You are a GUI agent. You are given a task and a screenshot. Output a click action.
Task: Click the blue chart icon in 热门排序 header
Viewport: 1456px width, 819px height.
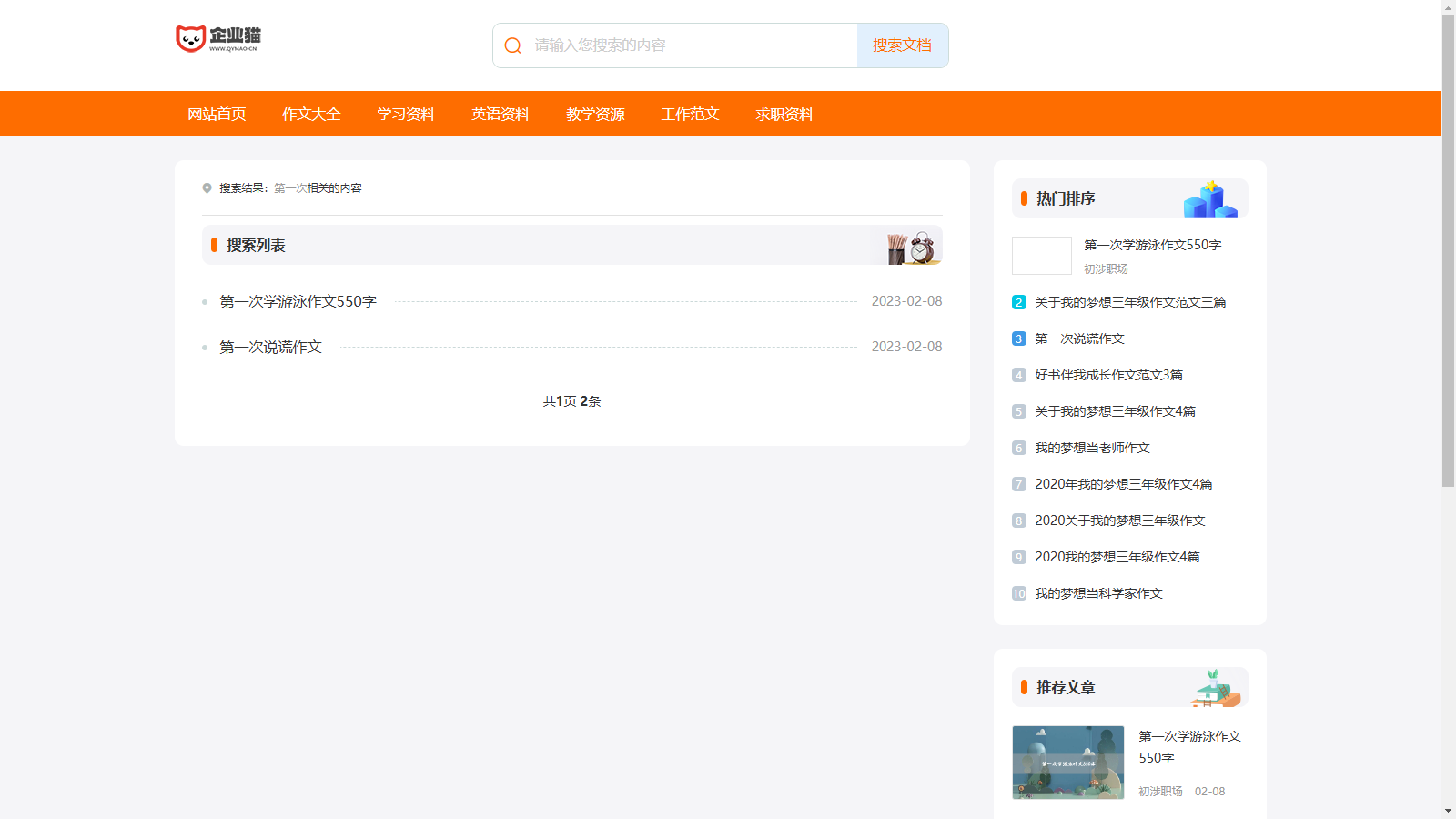click(x=1209, y=199)
